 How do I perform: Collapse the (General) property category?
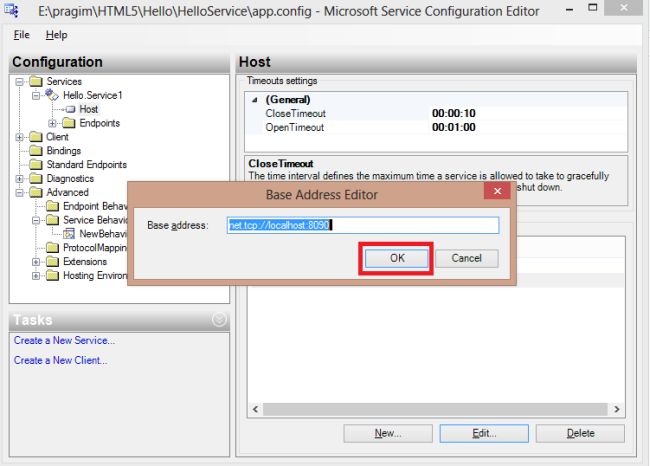point(255,100)
